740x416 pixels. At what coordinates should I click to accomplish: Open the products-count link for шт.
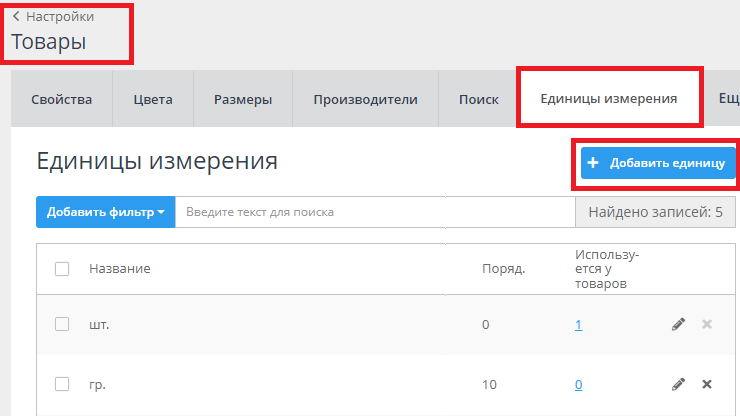point(578,325)
